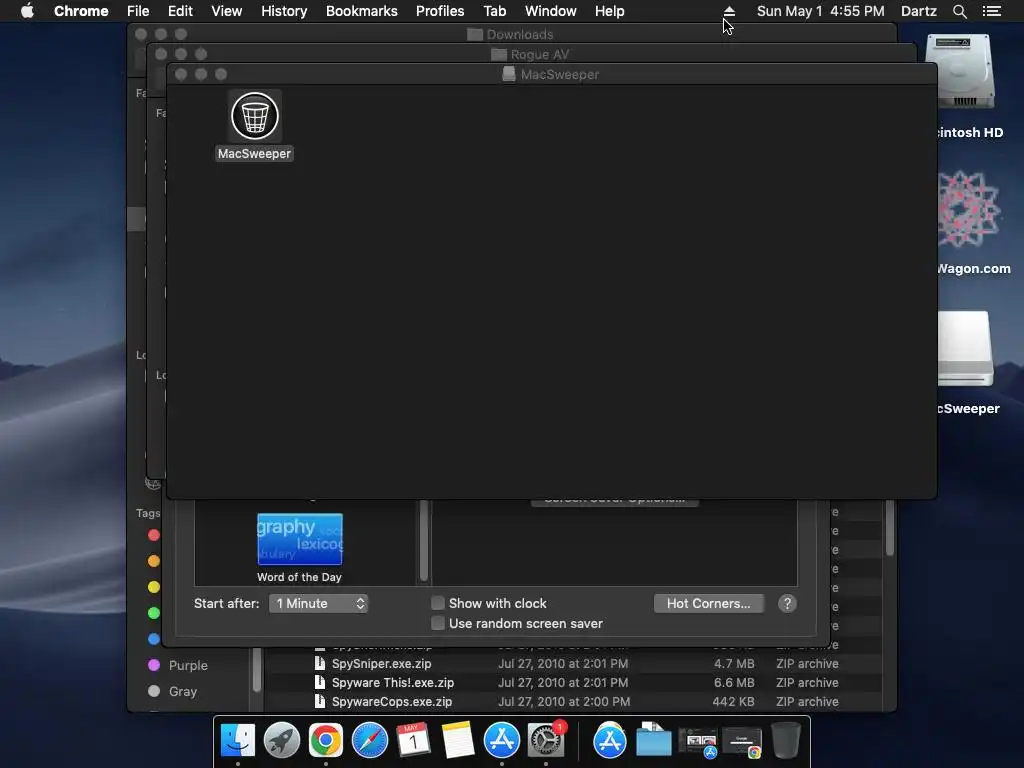Open Spotlight search in menu bar
1024x768 pixels.
959,11
